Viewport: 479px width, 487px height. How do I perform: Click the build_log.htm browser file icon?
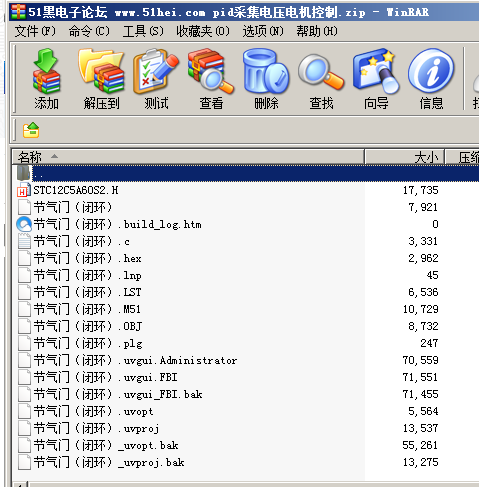24,224
